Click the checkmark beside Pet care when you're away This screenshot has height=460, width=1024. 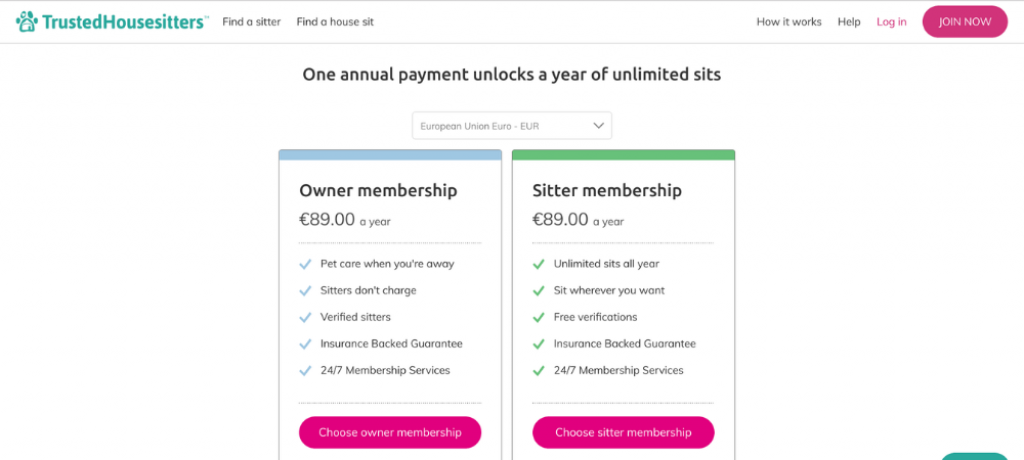[305, 265]
